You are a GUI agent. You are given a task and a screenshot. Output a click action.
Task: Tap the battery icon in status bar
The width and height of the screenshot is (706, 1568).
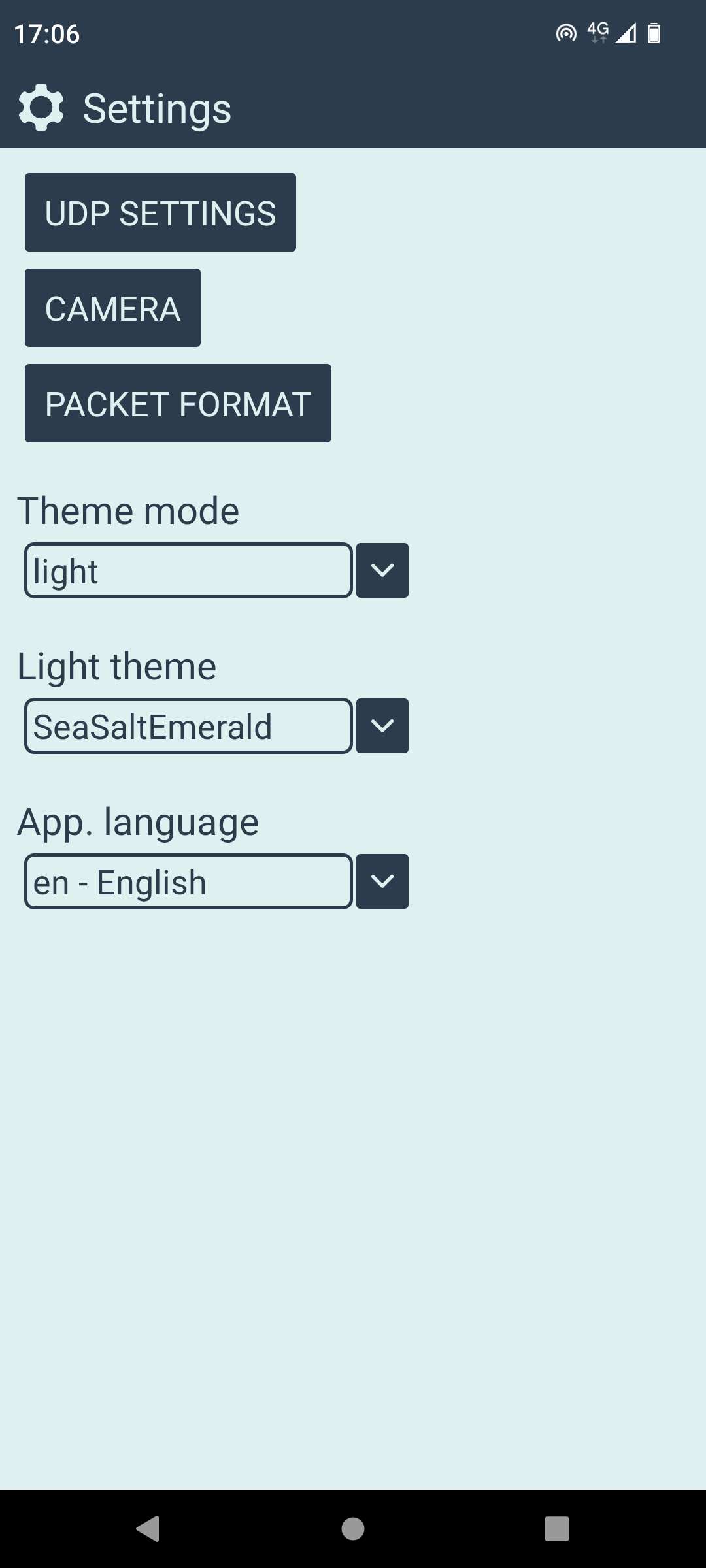[x=654, y=33]
